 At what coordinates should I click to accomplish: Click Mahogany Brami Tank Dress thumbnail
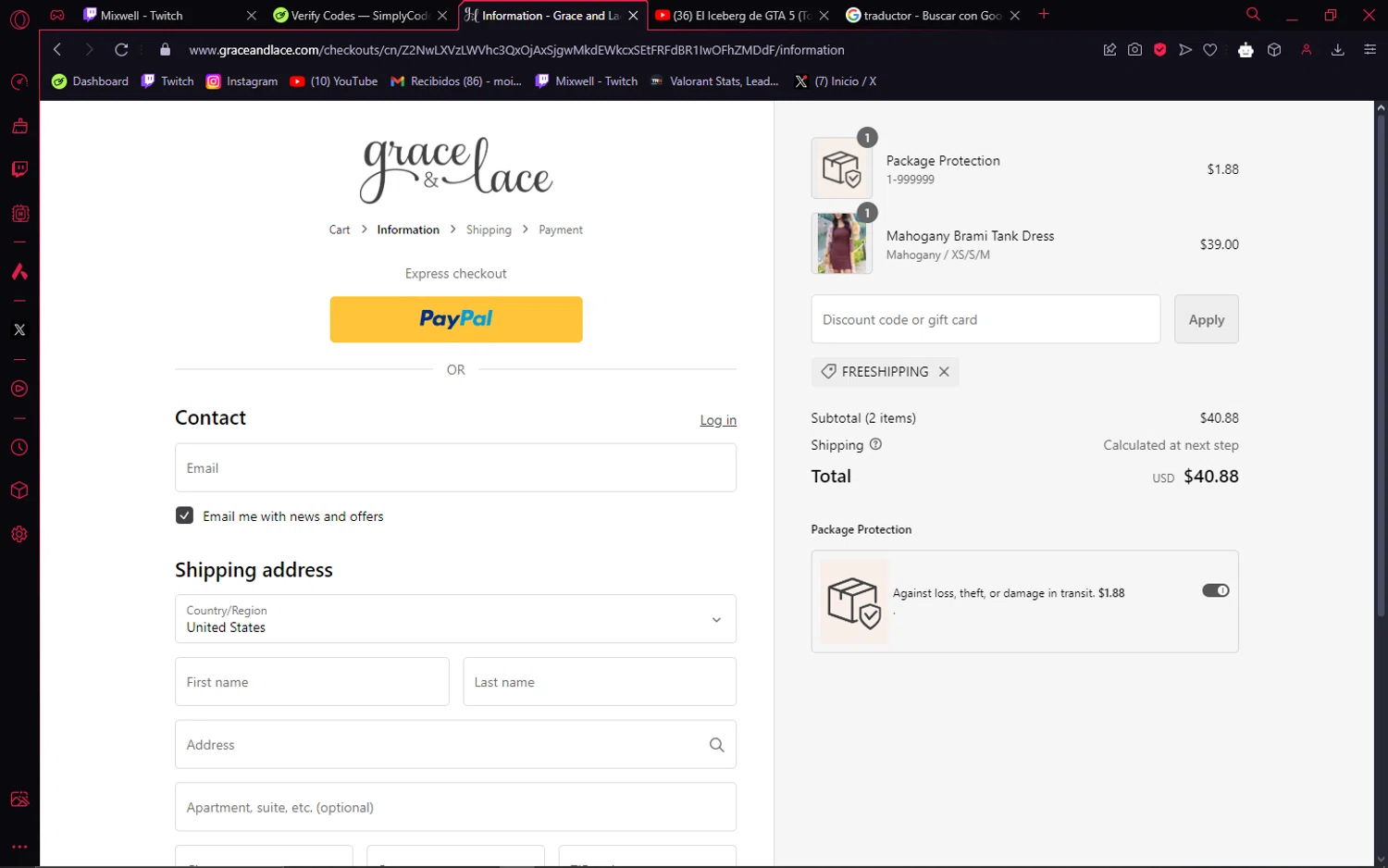tap(842, 243)
